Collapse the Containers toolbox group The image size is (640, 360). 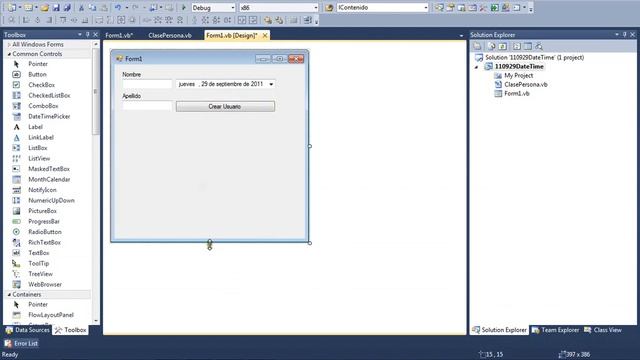coord(9,294)
